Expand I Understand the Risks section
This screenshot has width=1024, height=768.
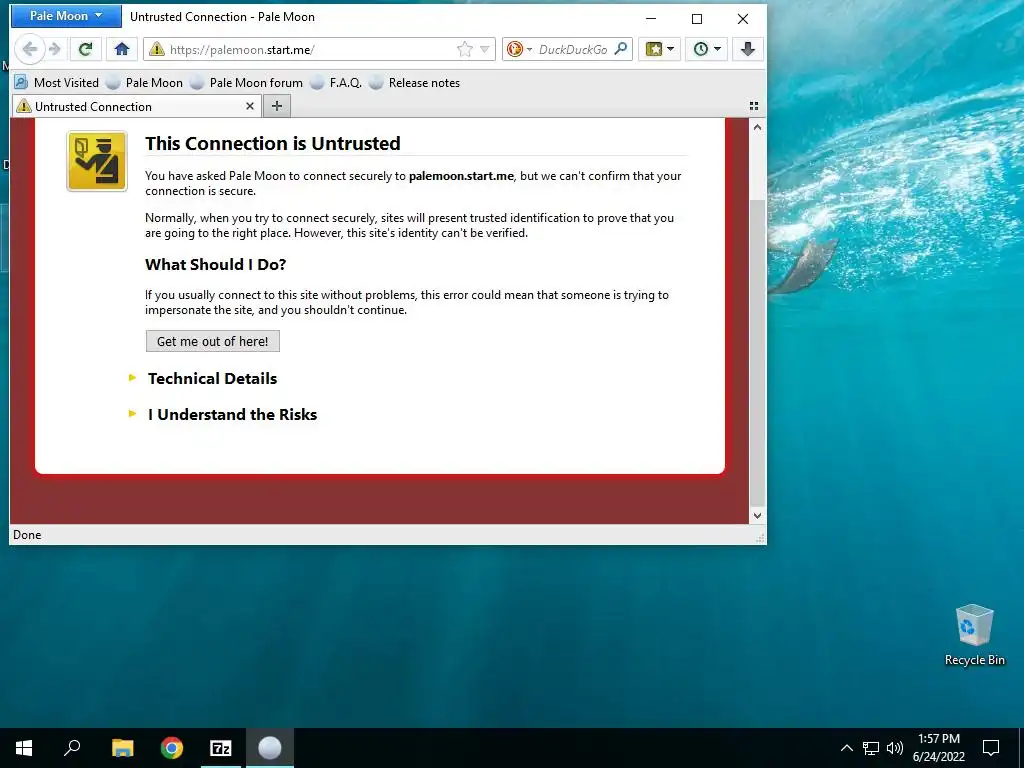click(232, 415)
